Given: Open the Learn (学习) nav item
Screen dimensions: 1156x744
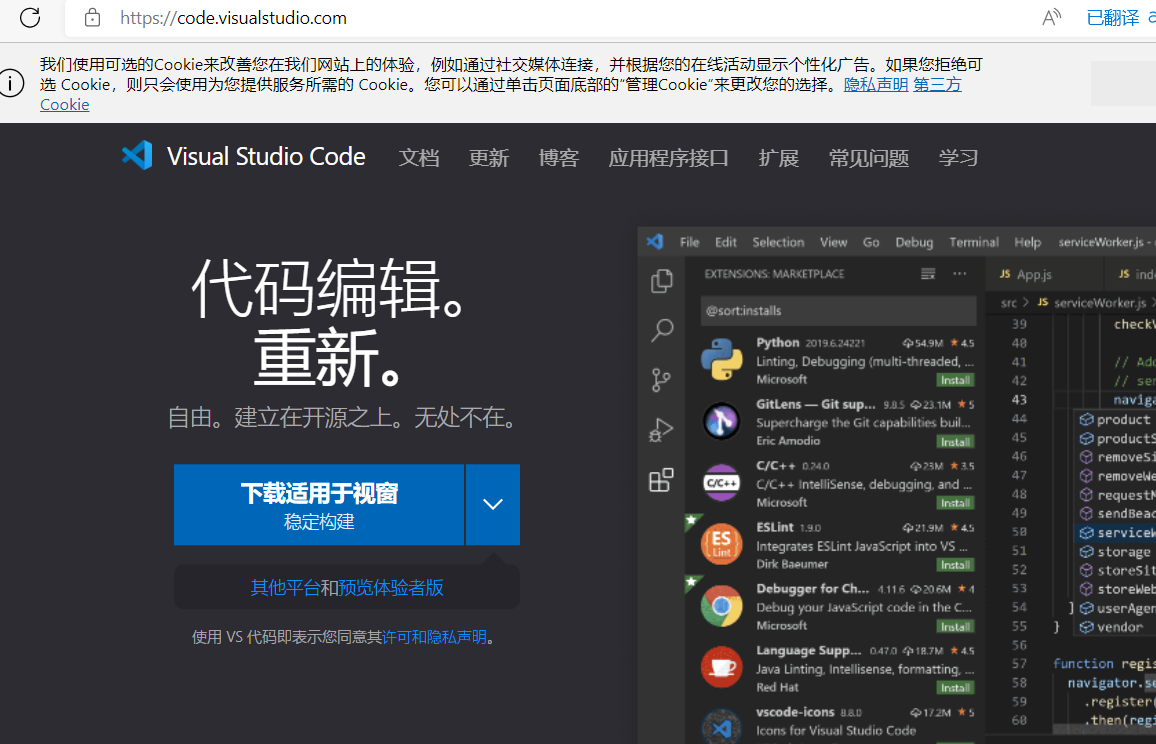Looking at the screenshot, I should click(x=958, y=158).
